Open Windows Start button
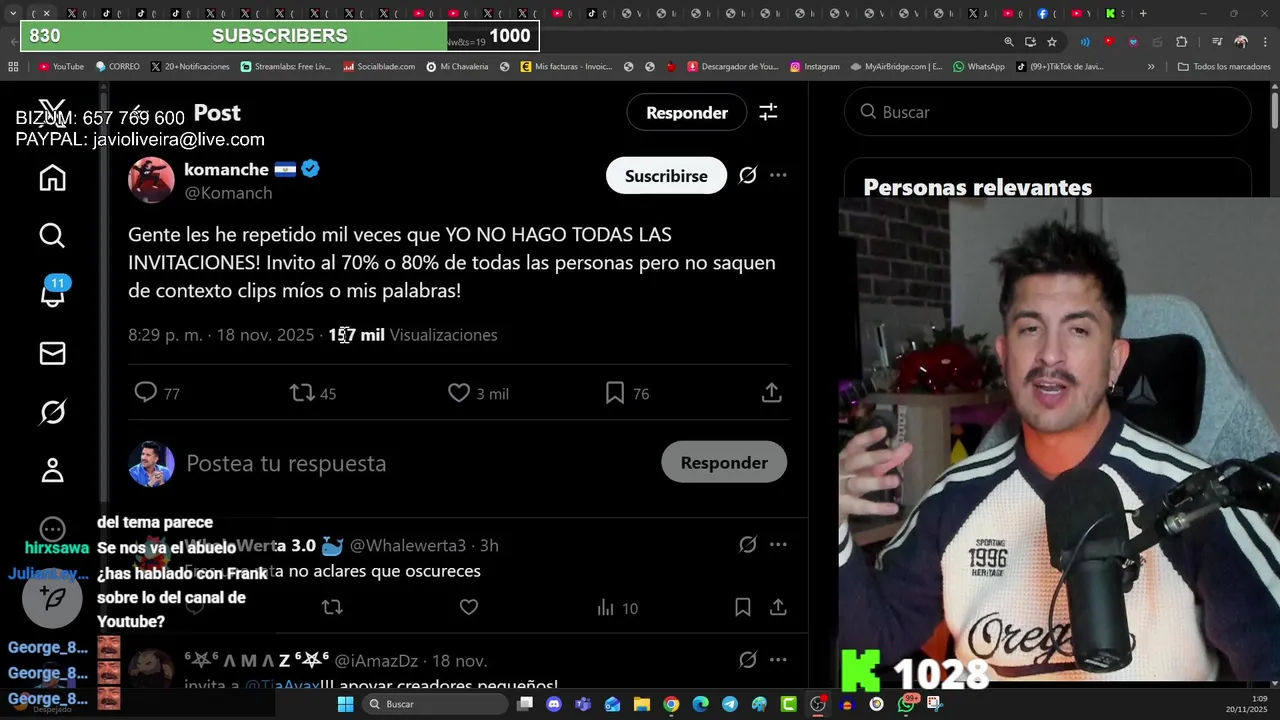Viewport: 1280px width, 720px height. point(345,704)
